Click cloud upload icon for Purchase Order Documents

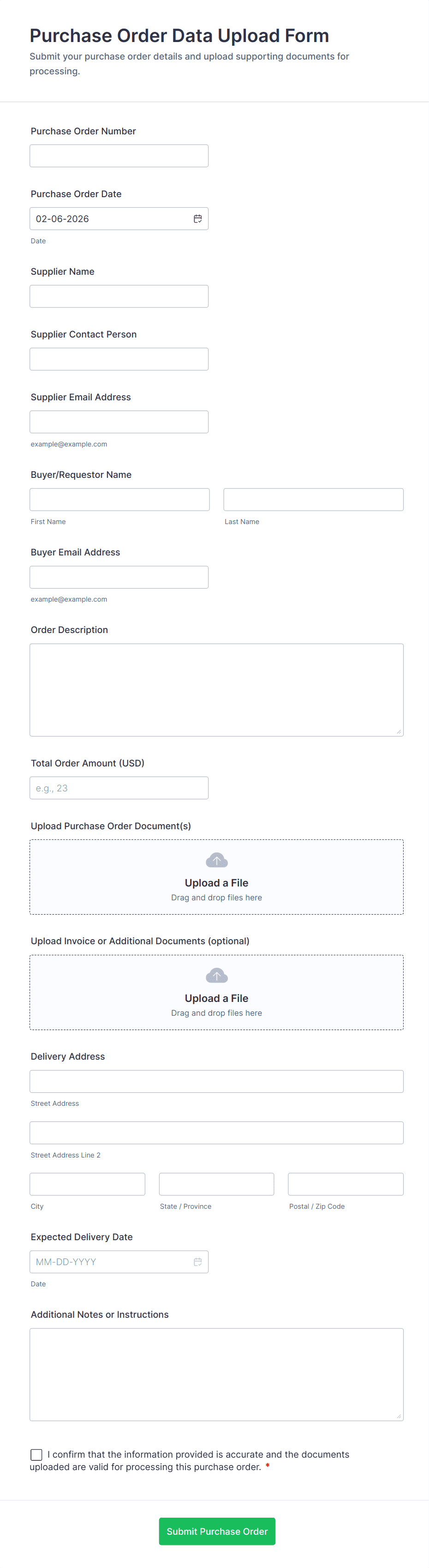217,860
